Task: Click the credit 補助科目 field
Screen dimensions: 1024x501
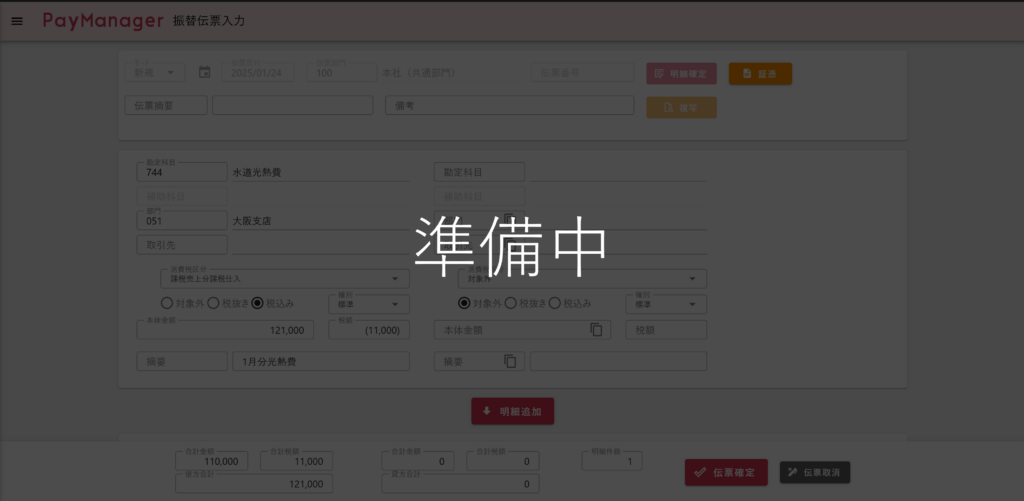Action: tap(479, 197)
